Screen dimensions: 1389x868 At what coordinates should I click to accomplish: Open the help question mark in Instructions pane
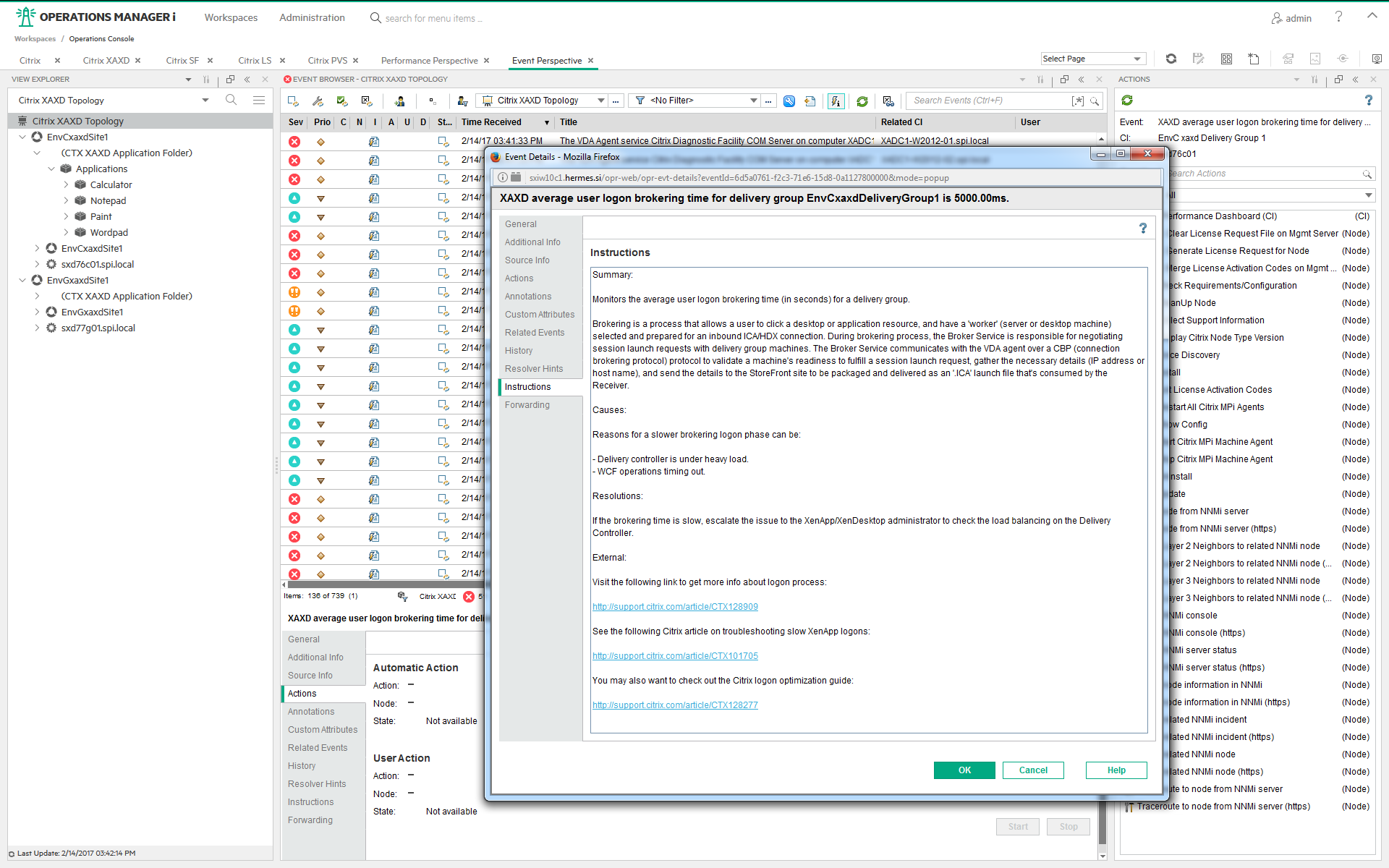click(x=1143, y=229)
